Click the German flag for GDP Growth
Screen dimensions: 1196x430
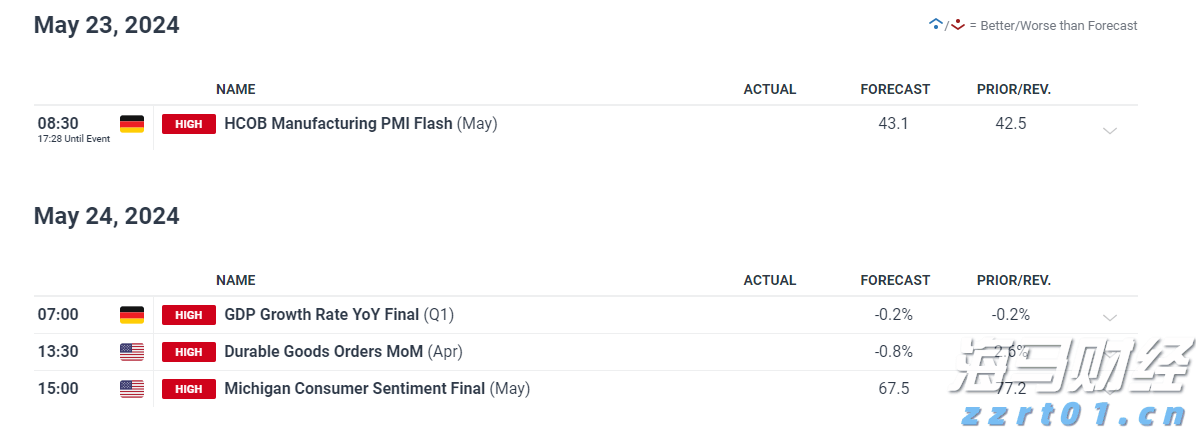point(131,315)
